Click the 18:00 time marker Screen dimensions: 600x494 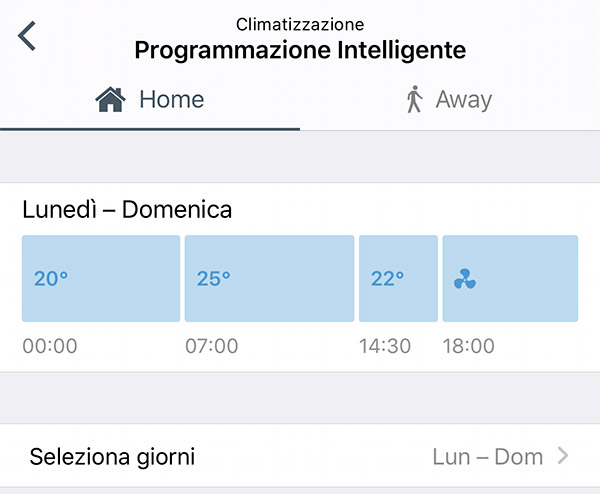tap(469, 346)
